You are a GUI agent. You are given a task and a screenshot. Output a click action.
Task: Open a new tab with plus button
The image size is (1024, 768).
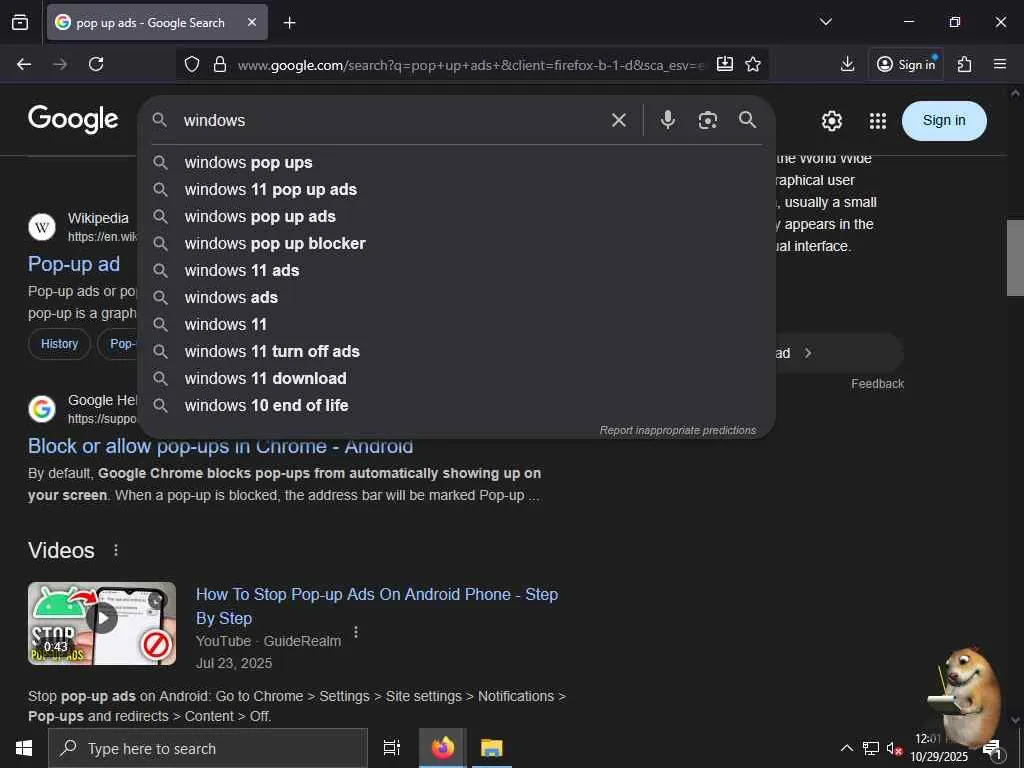click(x=289, y=23)
